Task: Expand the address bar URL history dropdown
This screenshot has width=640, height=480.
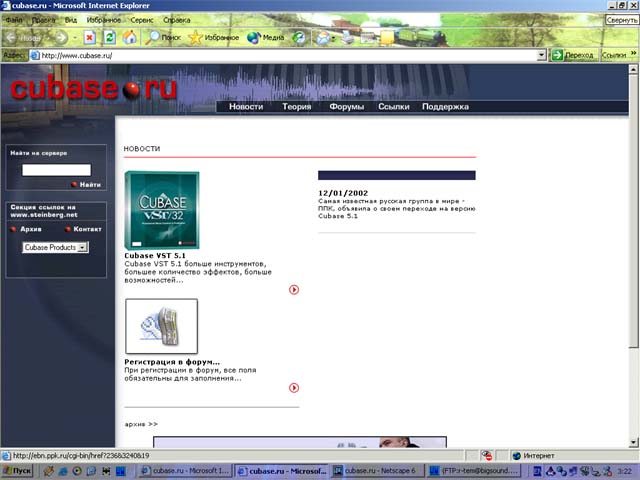Action: pos(542,55)
